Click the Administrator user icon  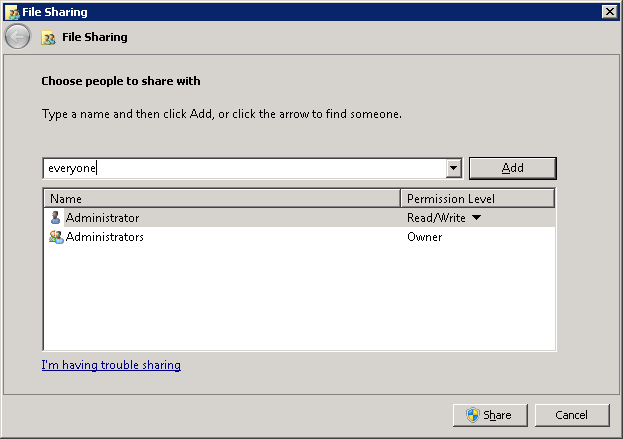click(x=55, y=218)
